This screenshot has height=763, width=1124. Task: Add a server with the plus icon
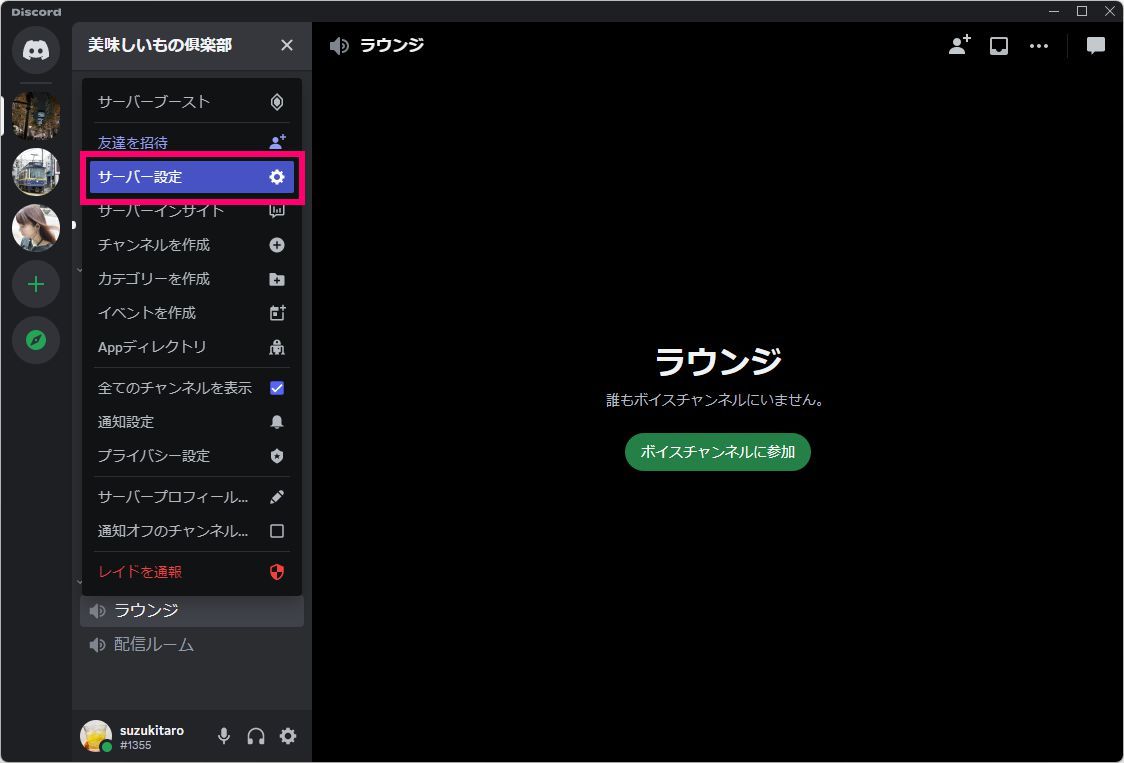click(x=36, y=284)
